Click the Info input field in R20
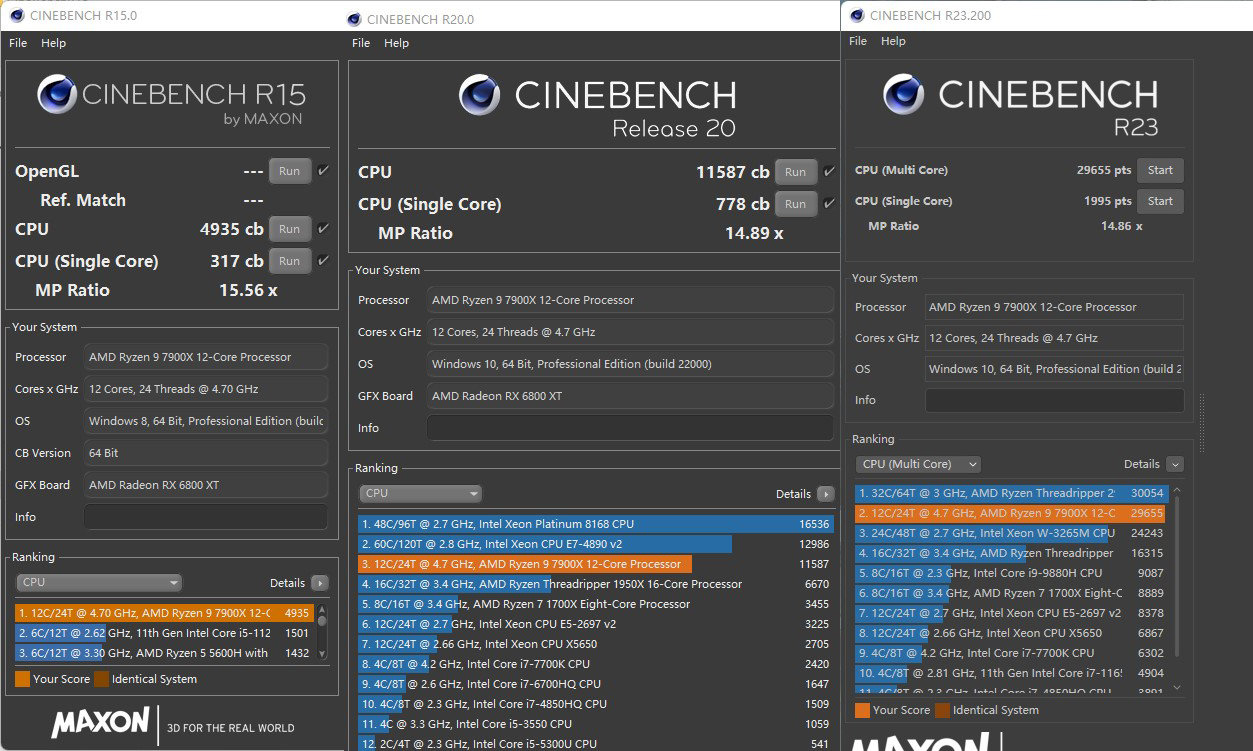The height and width of the screenshot is (751, 1253). (x=630, y=428)
